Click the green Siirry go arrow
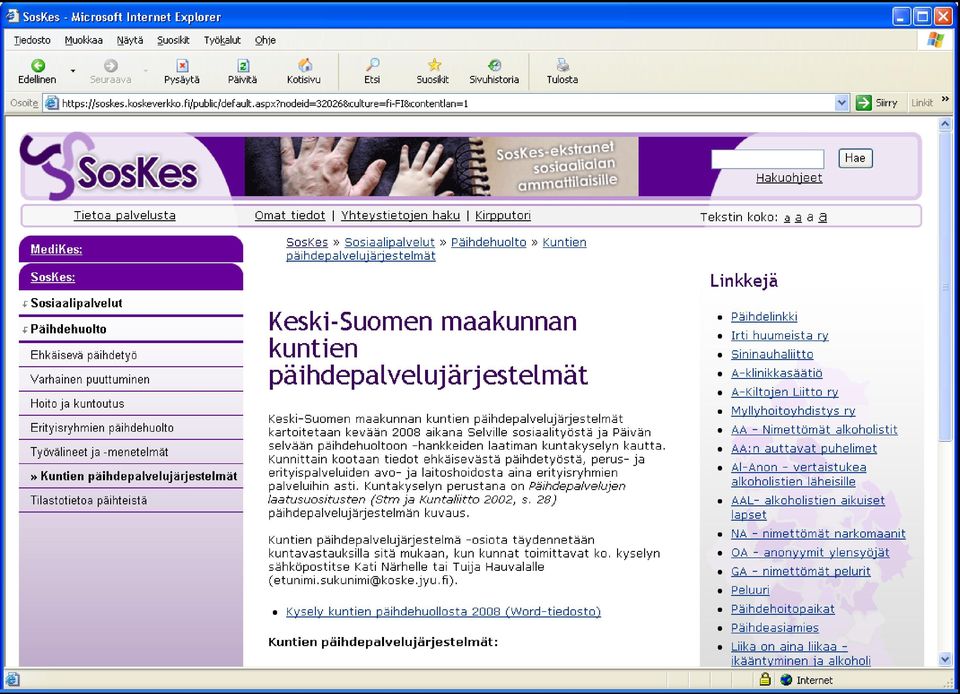The height and width of the screenshot is (694, 960). point(863,103)
